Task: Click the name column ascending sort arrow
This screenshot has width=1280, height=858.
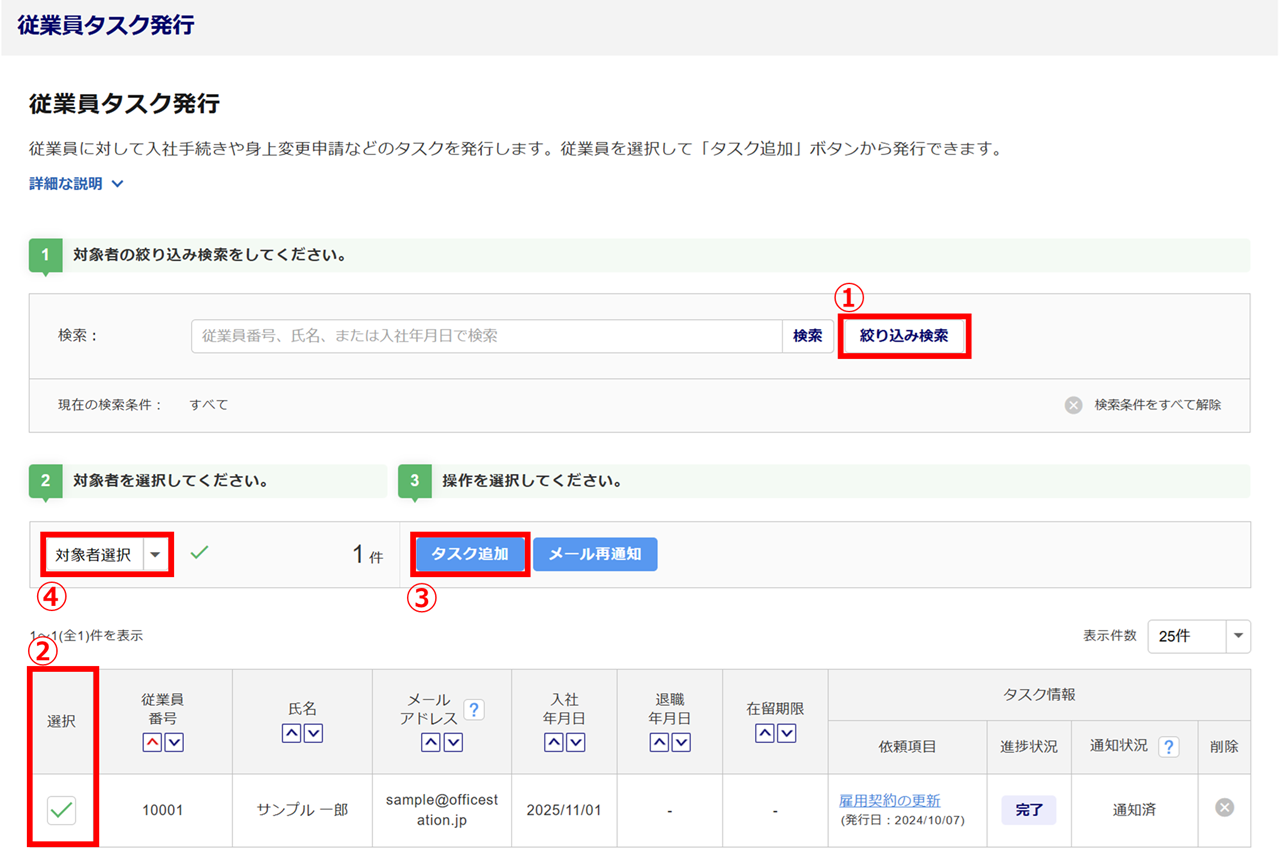Action: pos(291,734)
